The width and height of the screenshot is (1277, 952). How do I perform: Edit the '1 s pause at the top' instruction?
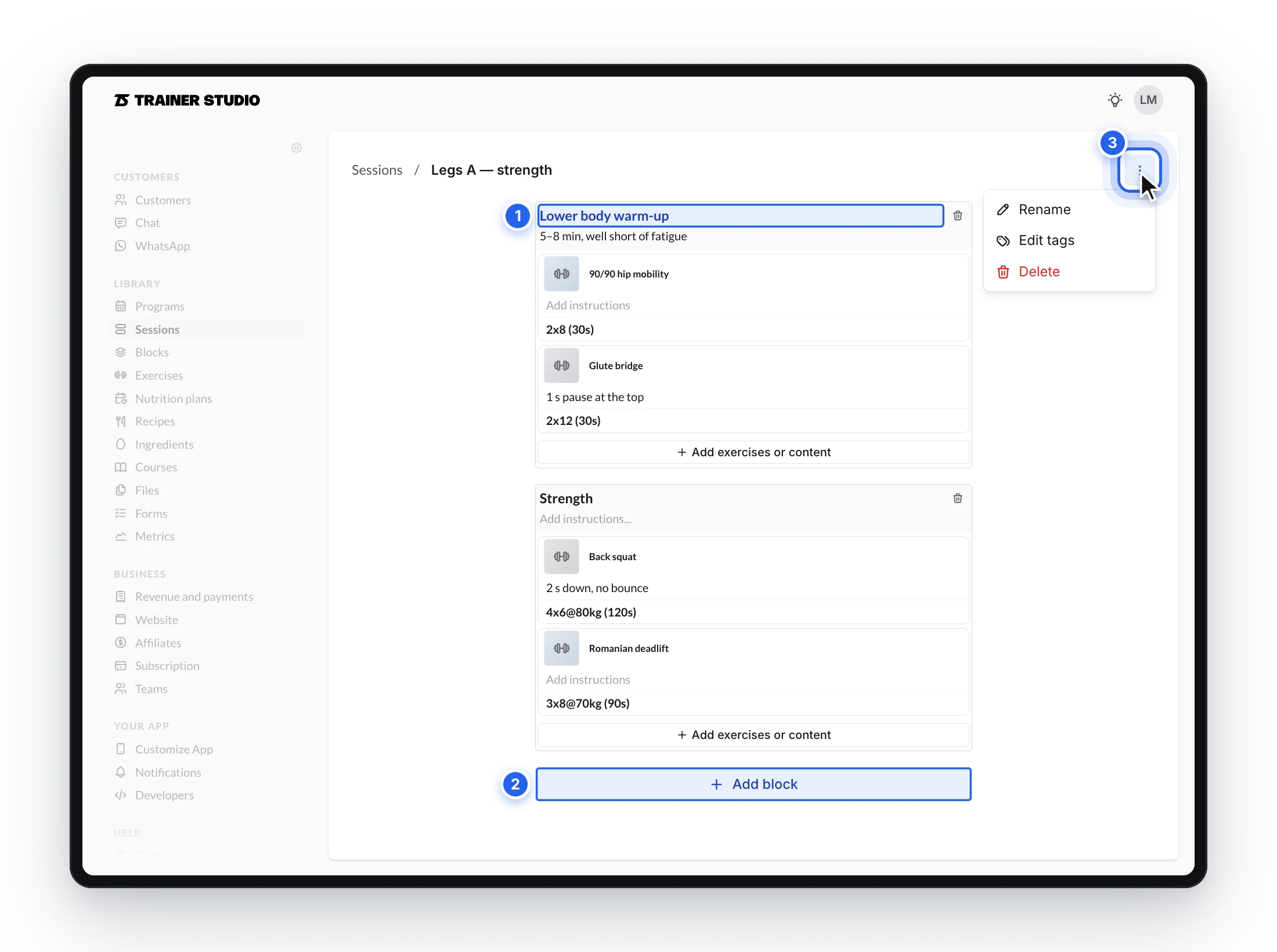pos(595,397)
